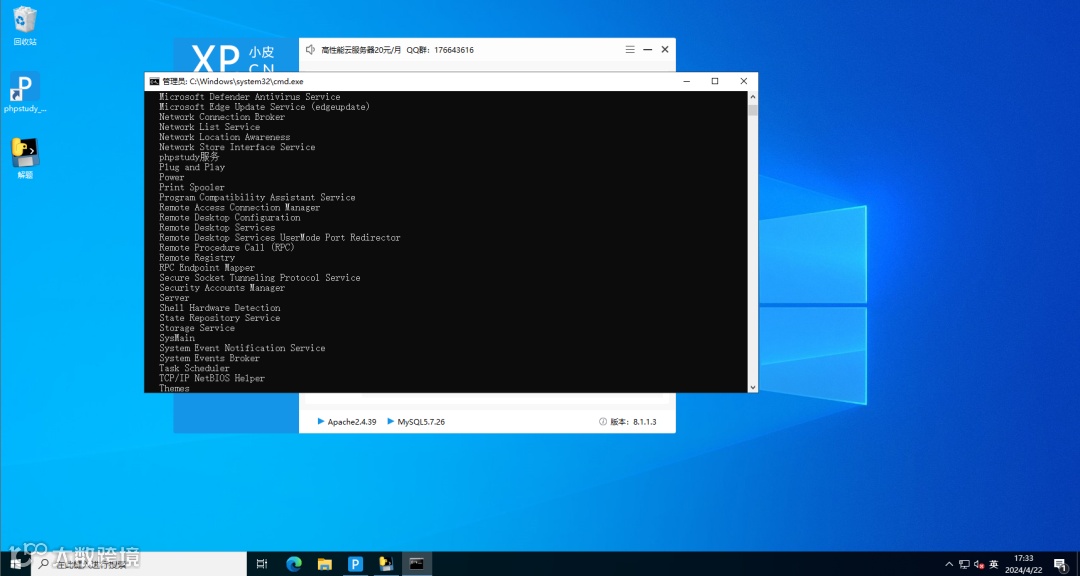Select 'Network Location Awareness' line
Screen dimensions: 1080x576
pos(225,137)
